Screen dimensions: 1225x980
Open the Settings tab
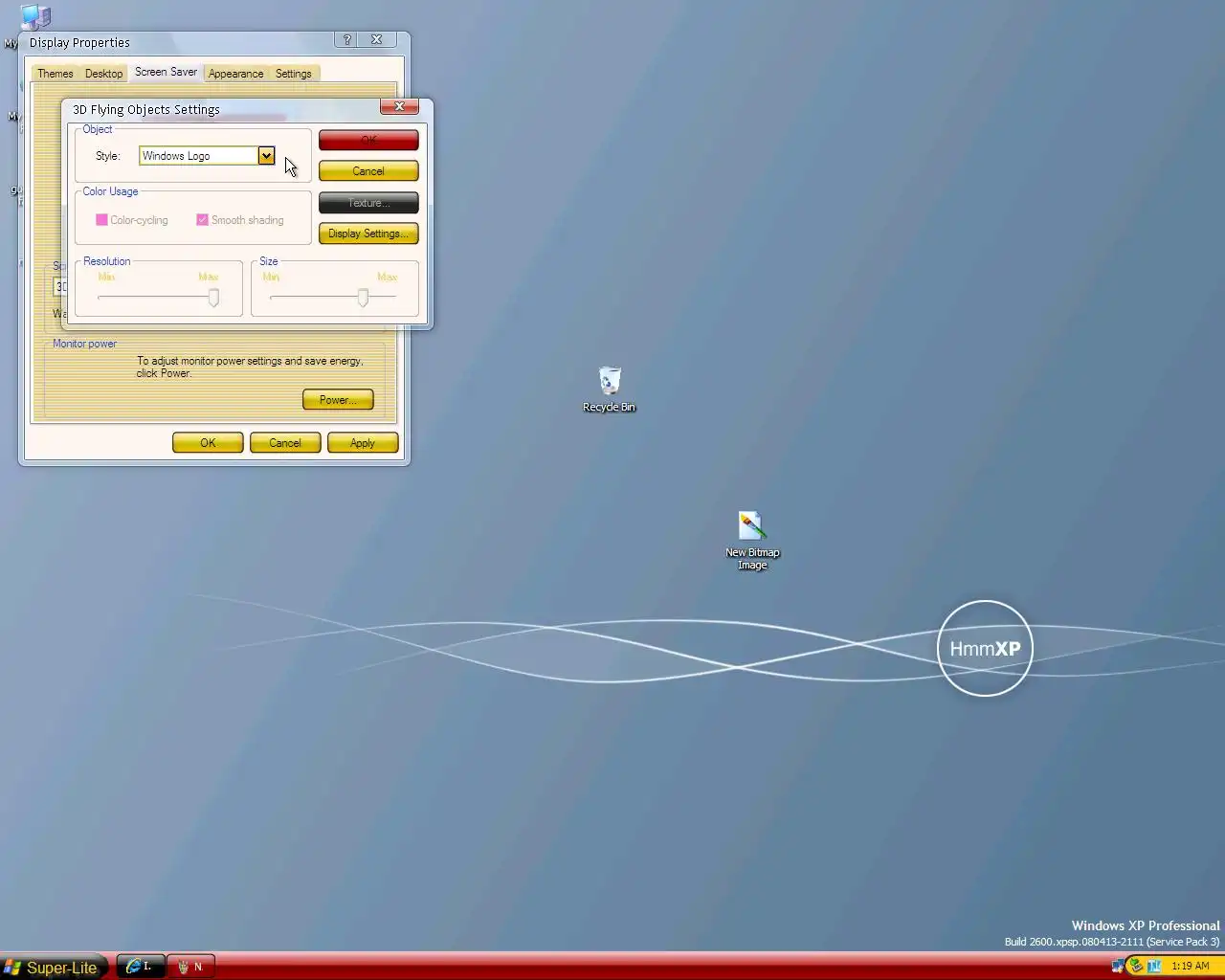(294, 74)
